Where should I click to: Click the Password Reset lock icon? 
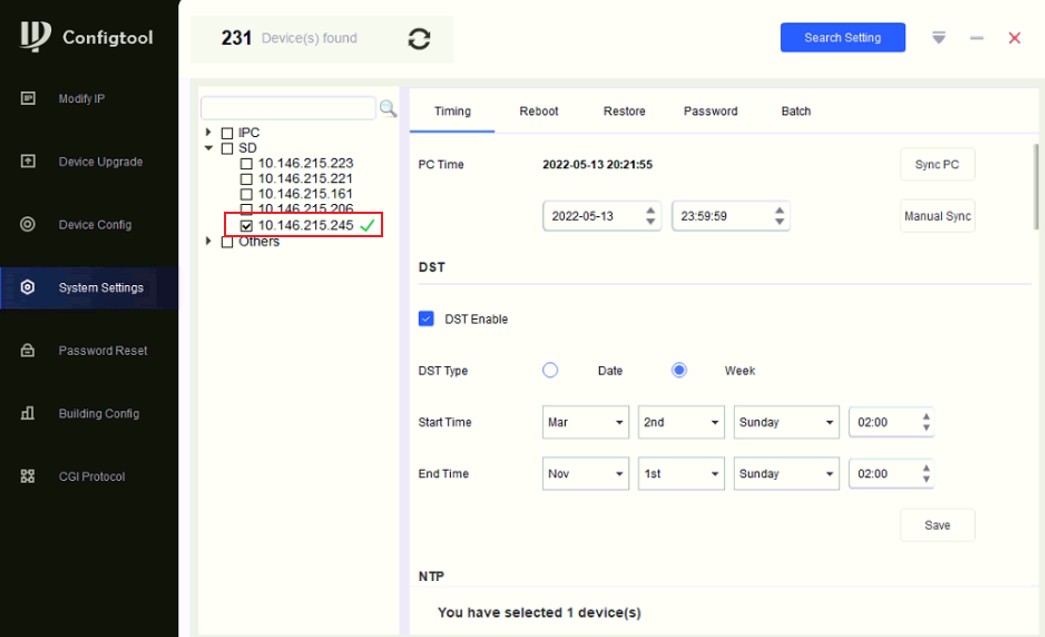coord(28,350)
